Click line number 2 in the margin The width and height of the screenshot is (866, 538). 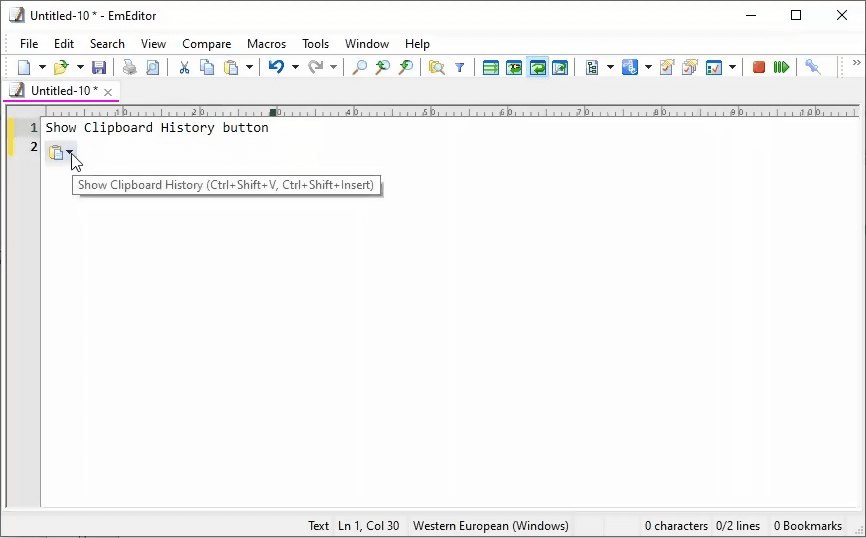tap(34, 147)
